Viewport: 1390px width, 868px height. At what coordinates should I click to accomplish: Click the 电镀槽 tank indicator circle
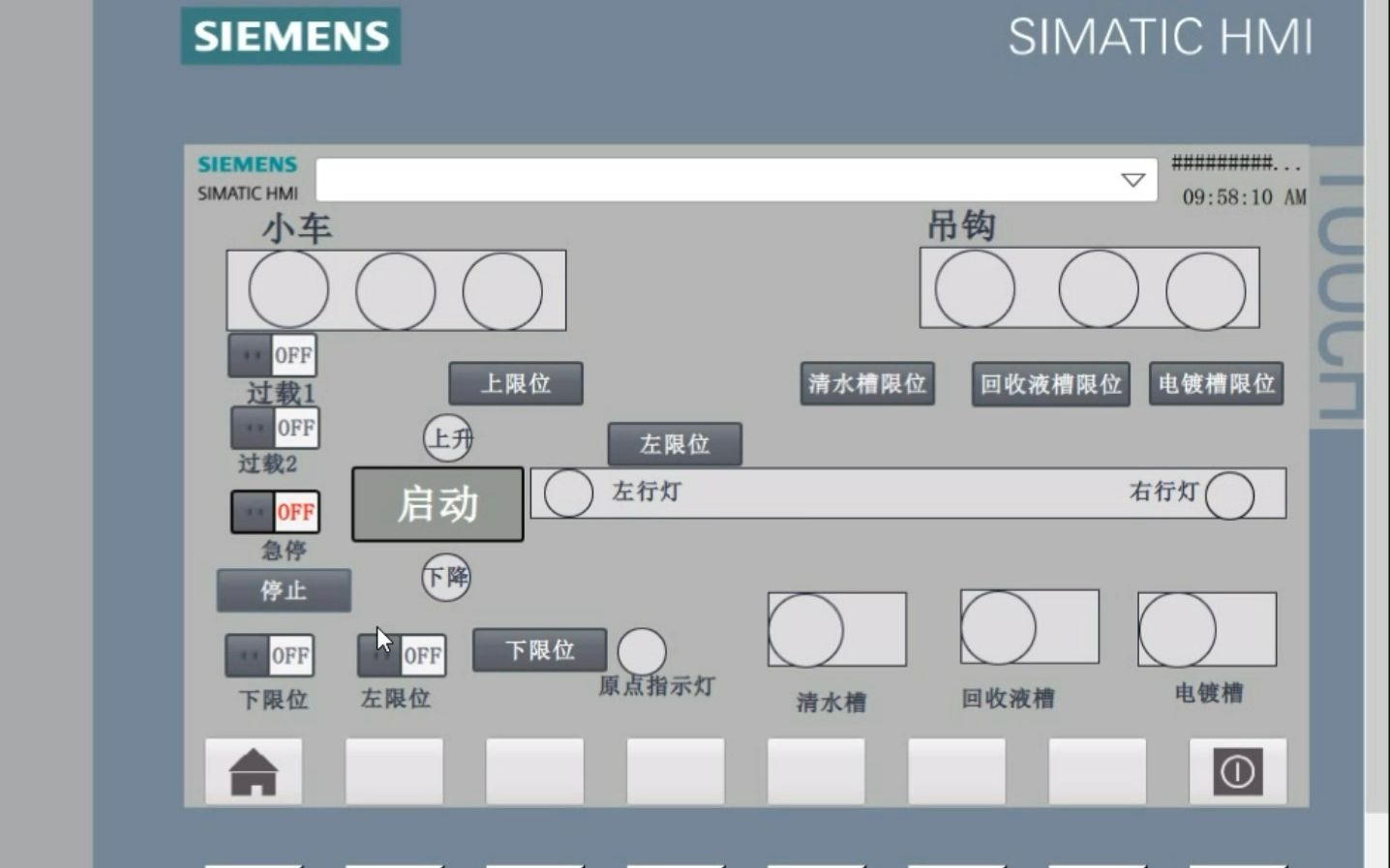[1177, 630]
